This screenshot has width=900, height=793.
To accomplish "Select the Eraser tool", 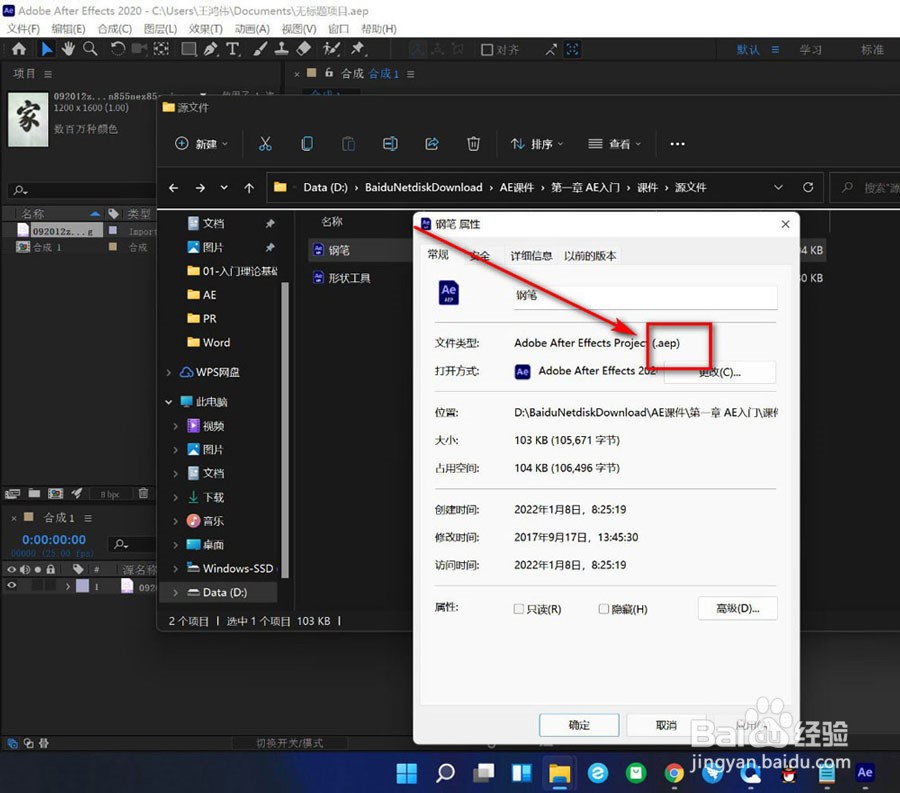I will click(303, 49).
